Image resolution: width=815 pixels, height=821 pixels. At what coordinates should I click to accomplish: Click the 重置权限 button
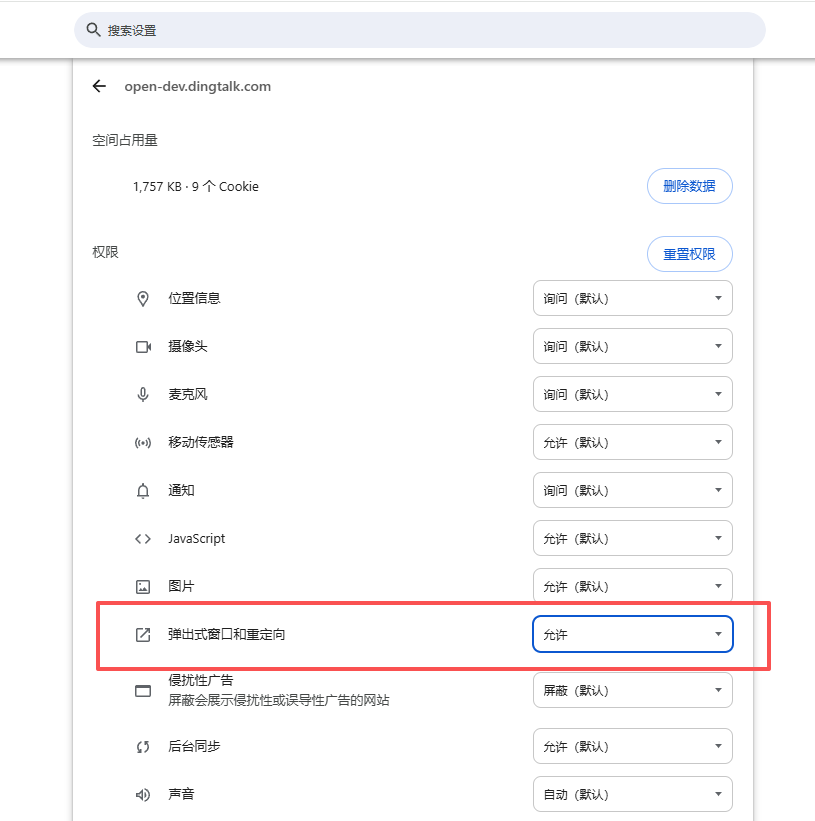(689, 254)
